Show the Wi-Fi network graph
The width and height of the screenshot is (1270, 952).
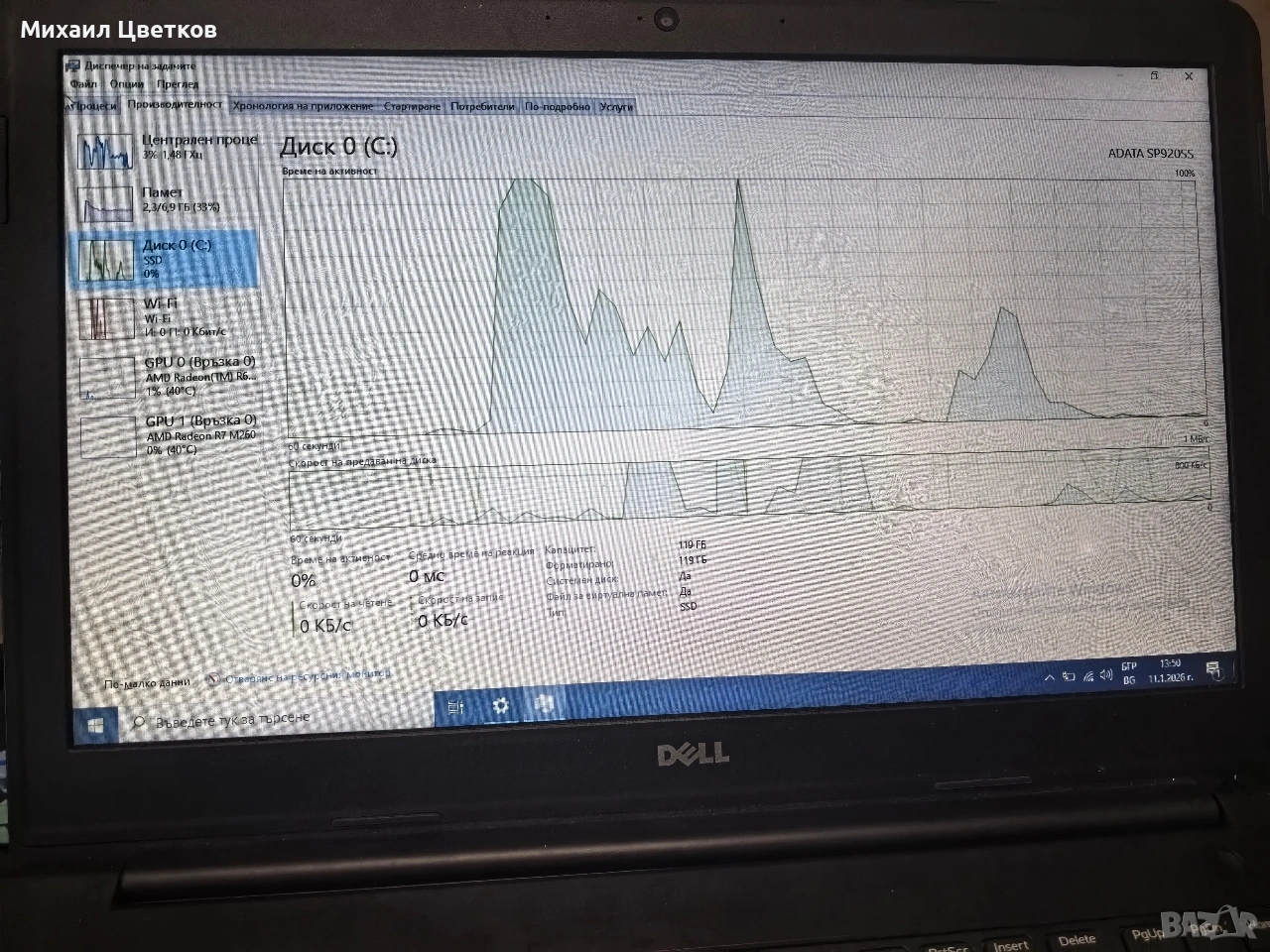point(167,317)
